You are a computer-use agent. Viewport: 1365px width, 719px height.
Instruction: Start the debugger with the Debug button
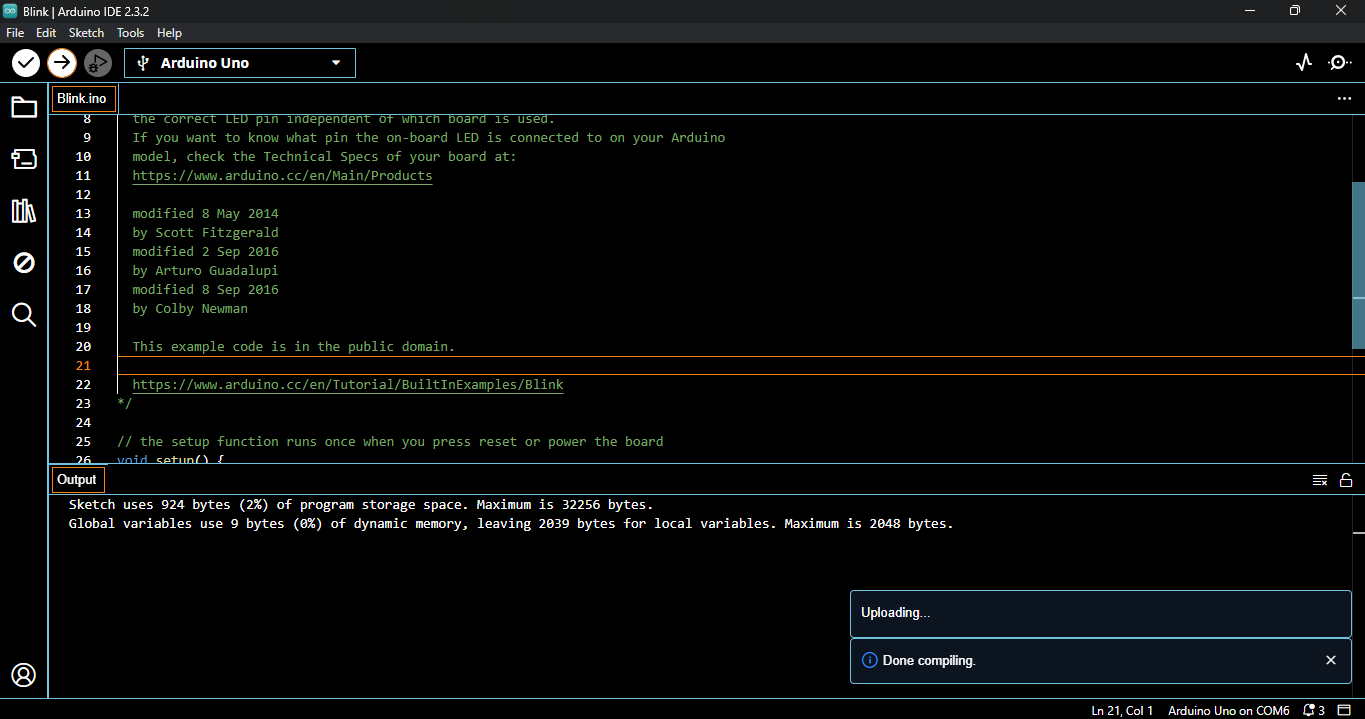tap(96, 63)
